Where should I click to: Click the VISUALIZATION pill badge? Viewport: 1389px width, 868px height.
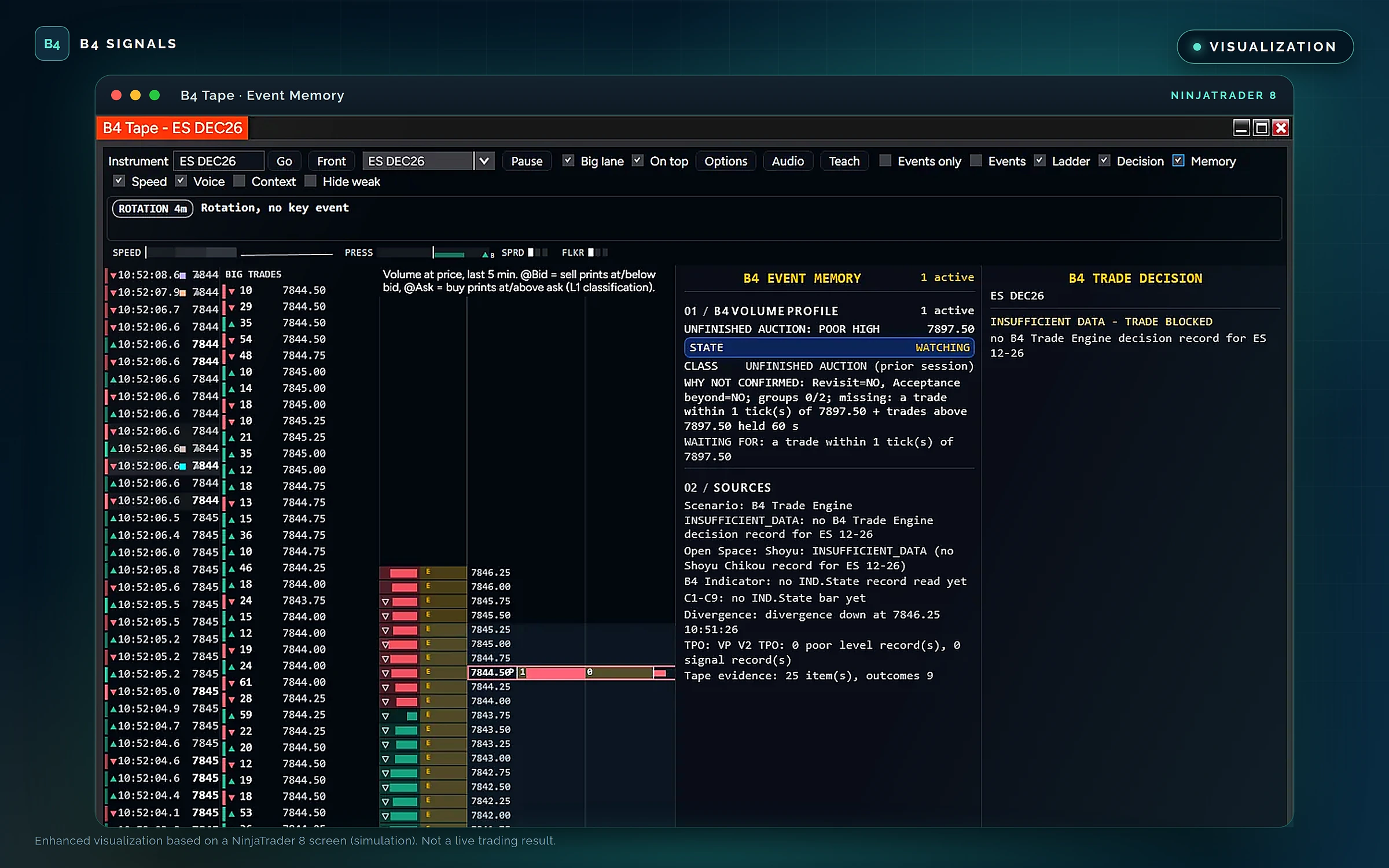[1265, 47]
